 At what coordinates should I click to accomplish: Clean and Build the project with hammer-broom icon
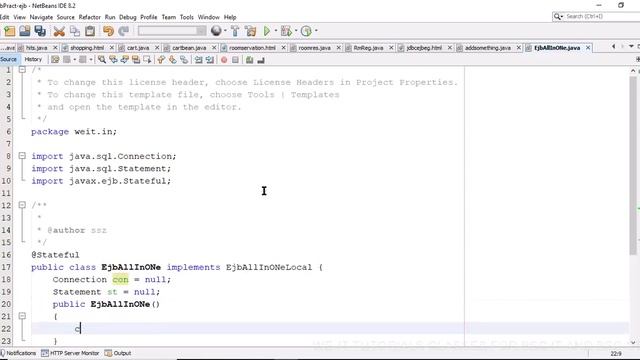pos(251,31)
